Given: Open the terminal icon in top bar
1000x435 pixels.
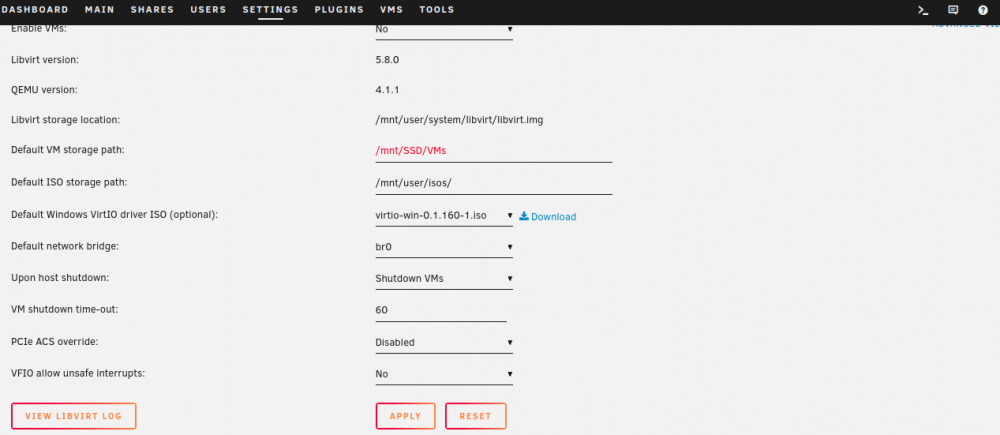Looking at the screenshot, I should (922, 10).
